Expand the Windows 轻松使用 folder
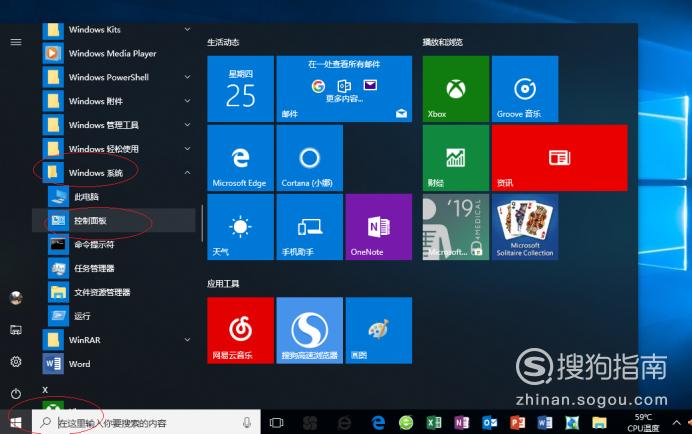 [x=114, y=149]
